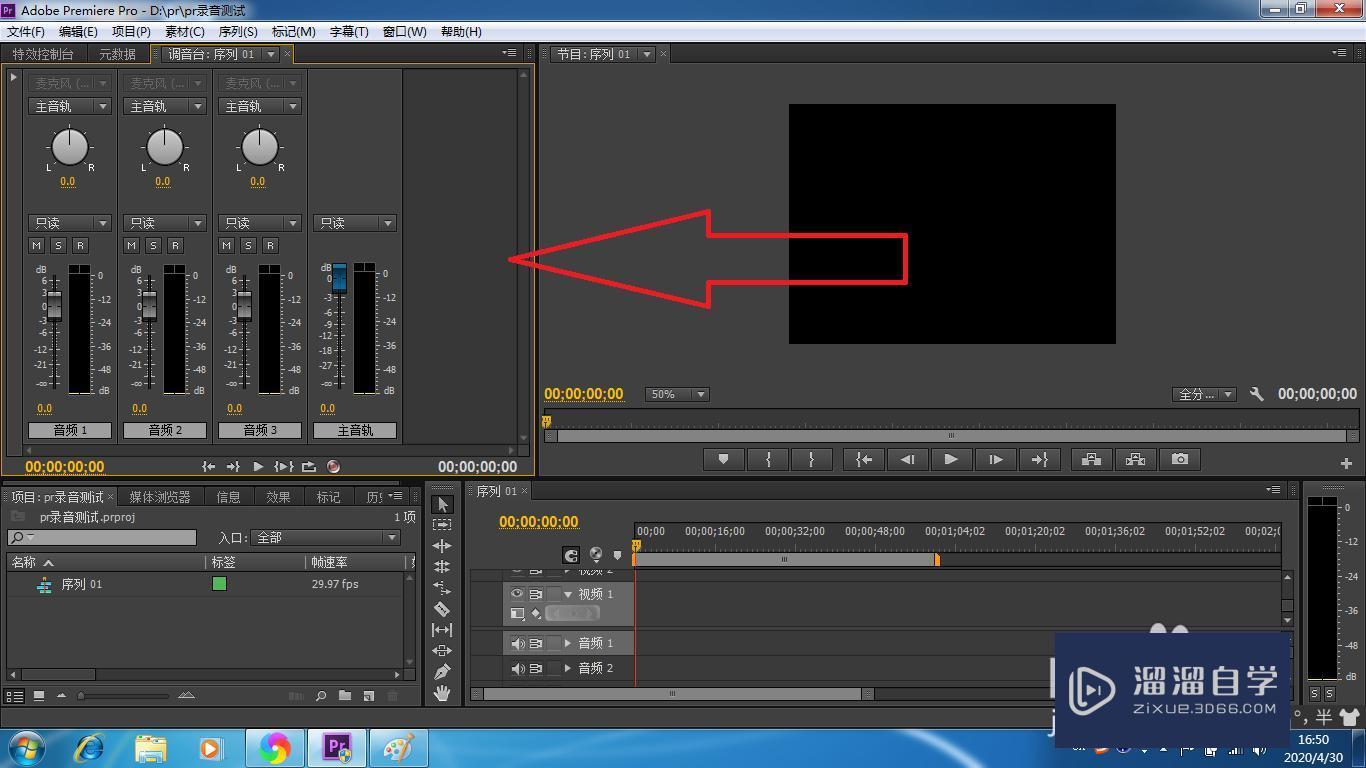Enable record on mixer track 1
1366x768 pixels.
80,245
